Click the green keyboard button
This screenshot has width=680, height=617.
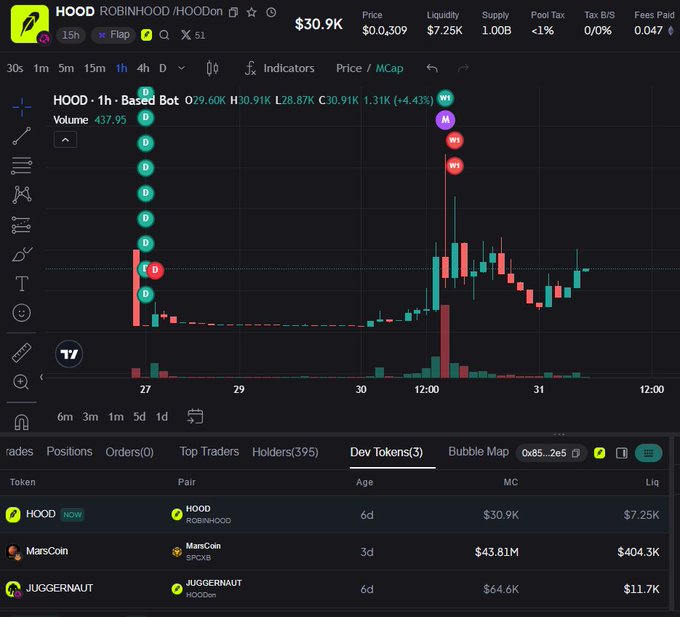648,453
